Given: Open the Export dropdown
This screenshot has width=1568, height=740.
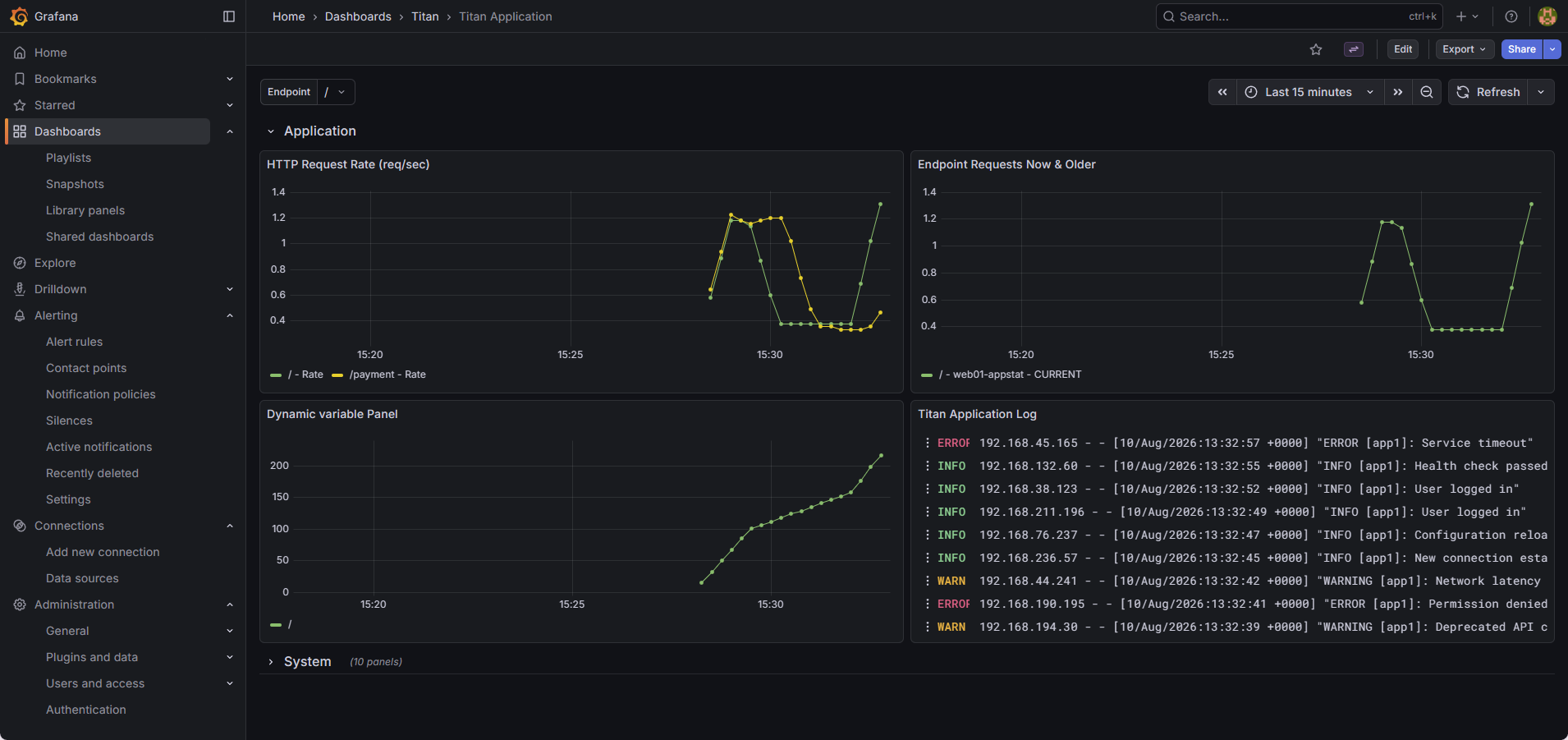Looking at the screenshot, I should pos(1464,49).
